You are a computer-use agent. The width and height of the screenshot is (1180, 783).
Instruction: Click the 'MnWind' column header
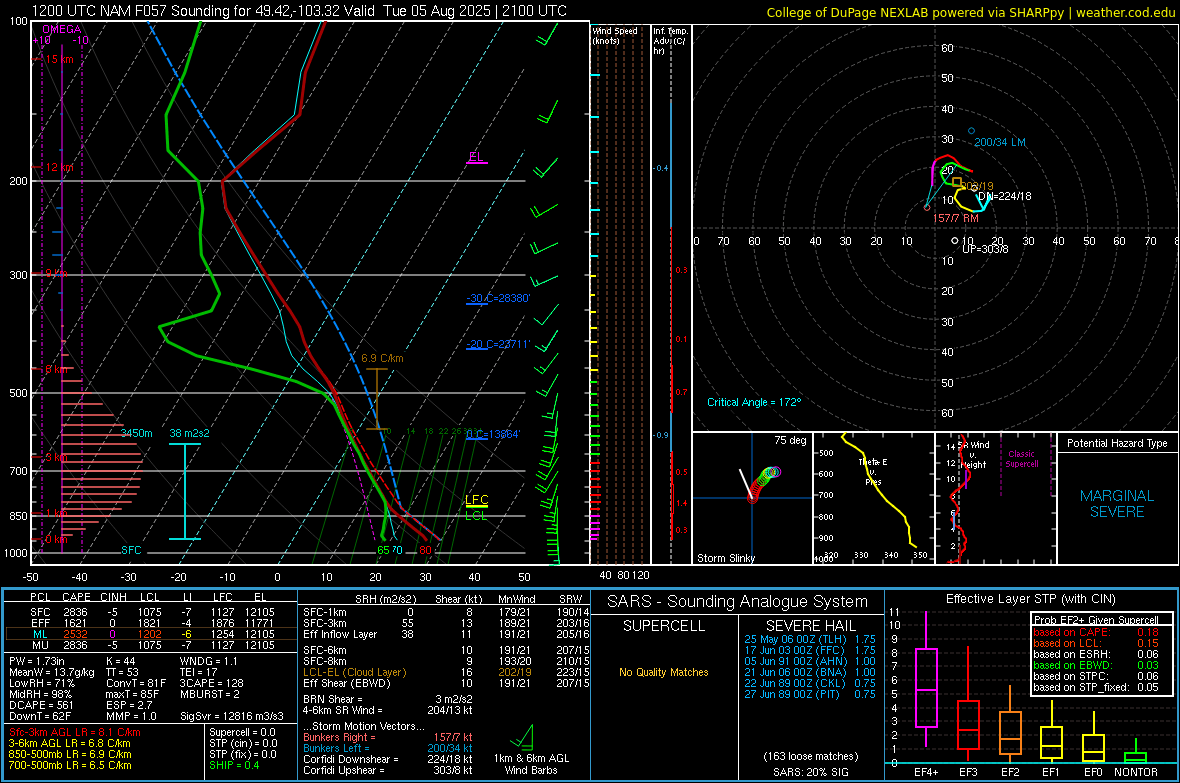(516, 599)
